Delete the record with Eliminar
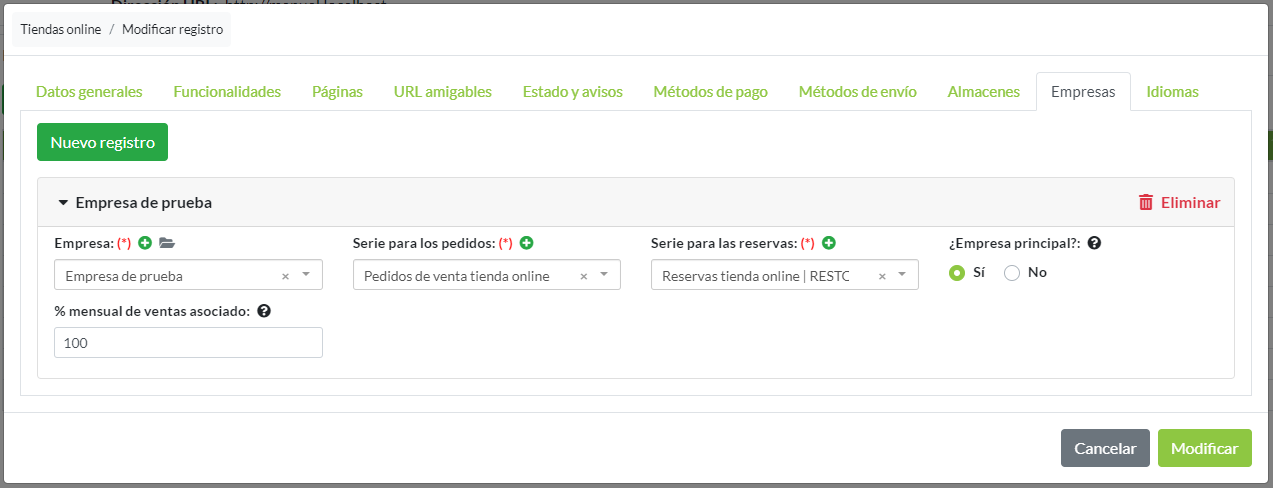The height and width of the screenshot is (488, 1273). [1179, 202]
